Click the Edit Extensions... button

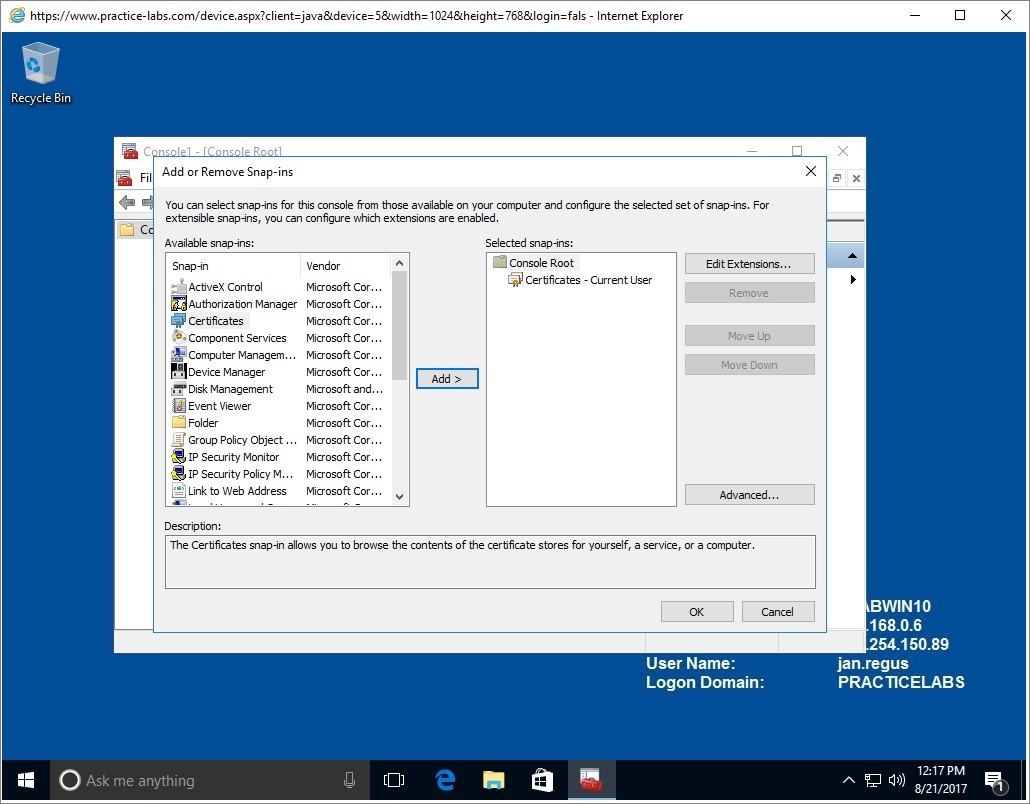(x=750, y=264)
